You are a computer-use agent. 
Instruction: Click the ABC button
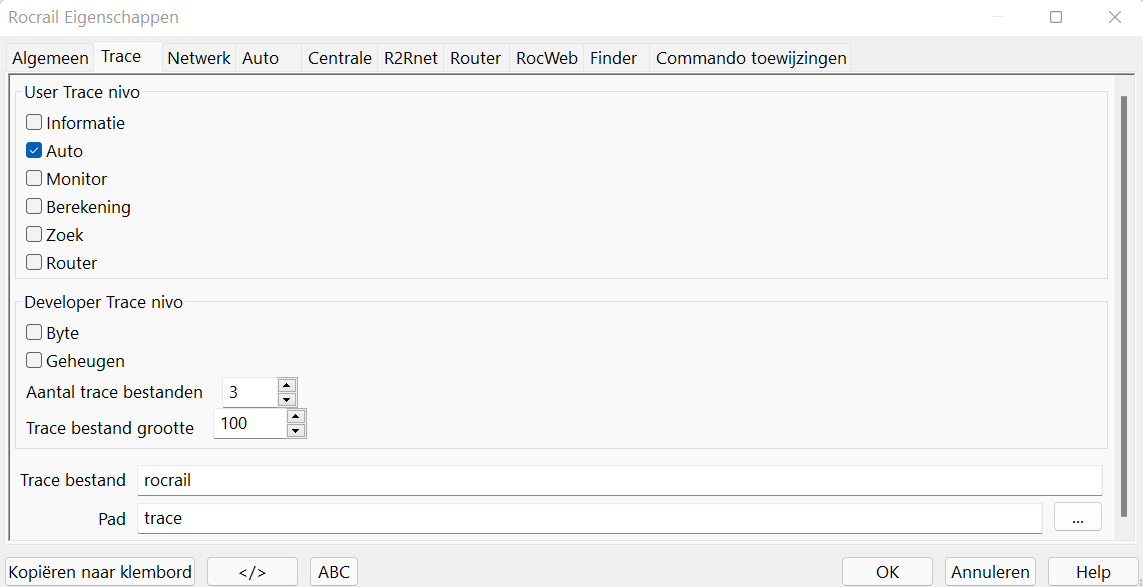[334, 572]
